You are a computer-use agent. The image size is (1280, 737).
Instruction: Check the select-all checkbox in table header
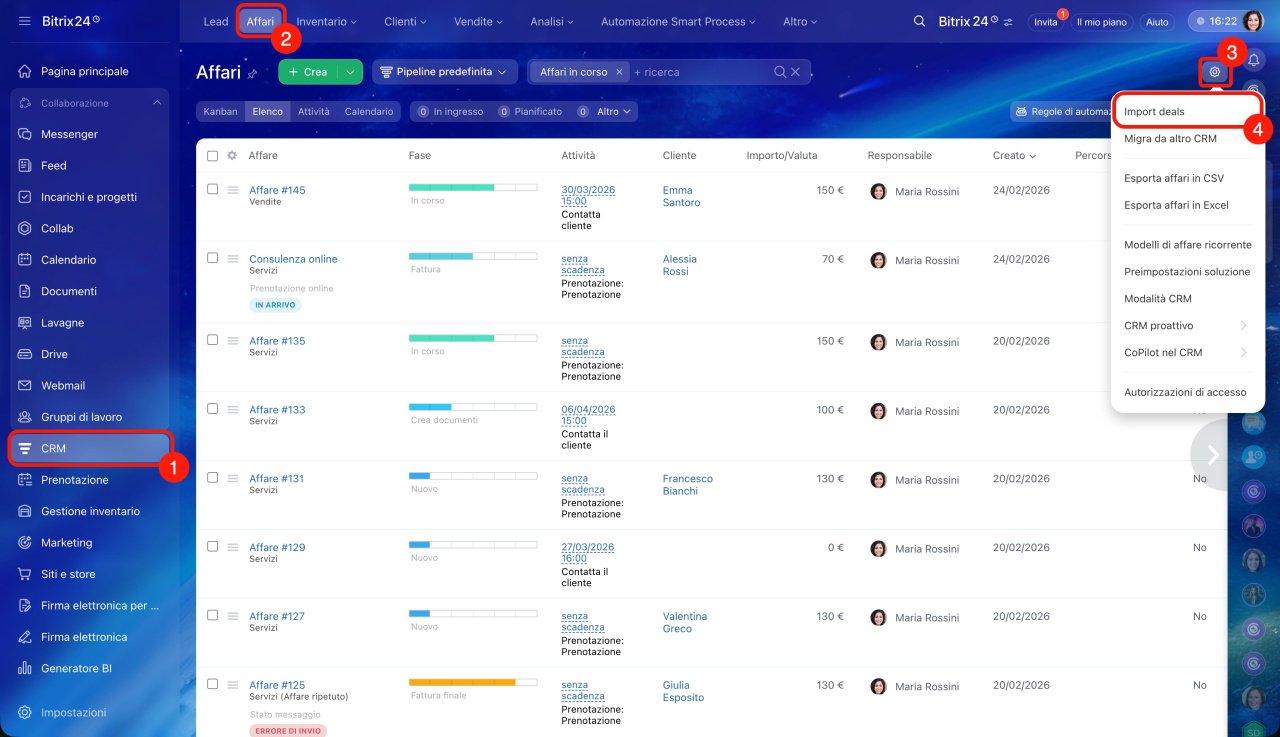coord(212,156)
